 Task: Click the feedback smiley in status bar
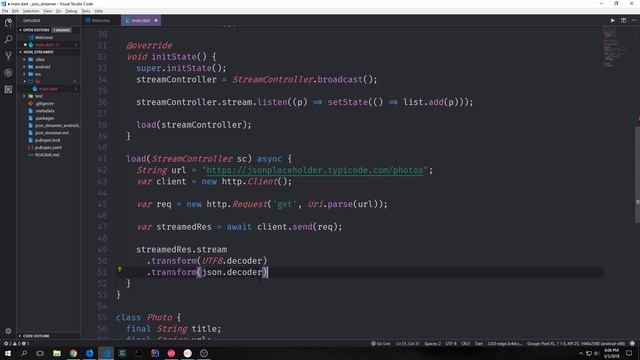[x=632, y=344]
